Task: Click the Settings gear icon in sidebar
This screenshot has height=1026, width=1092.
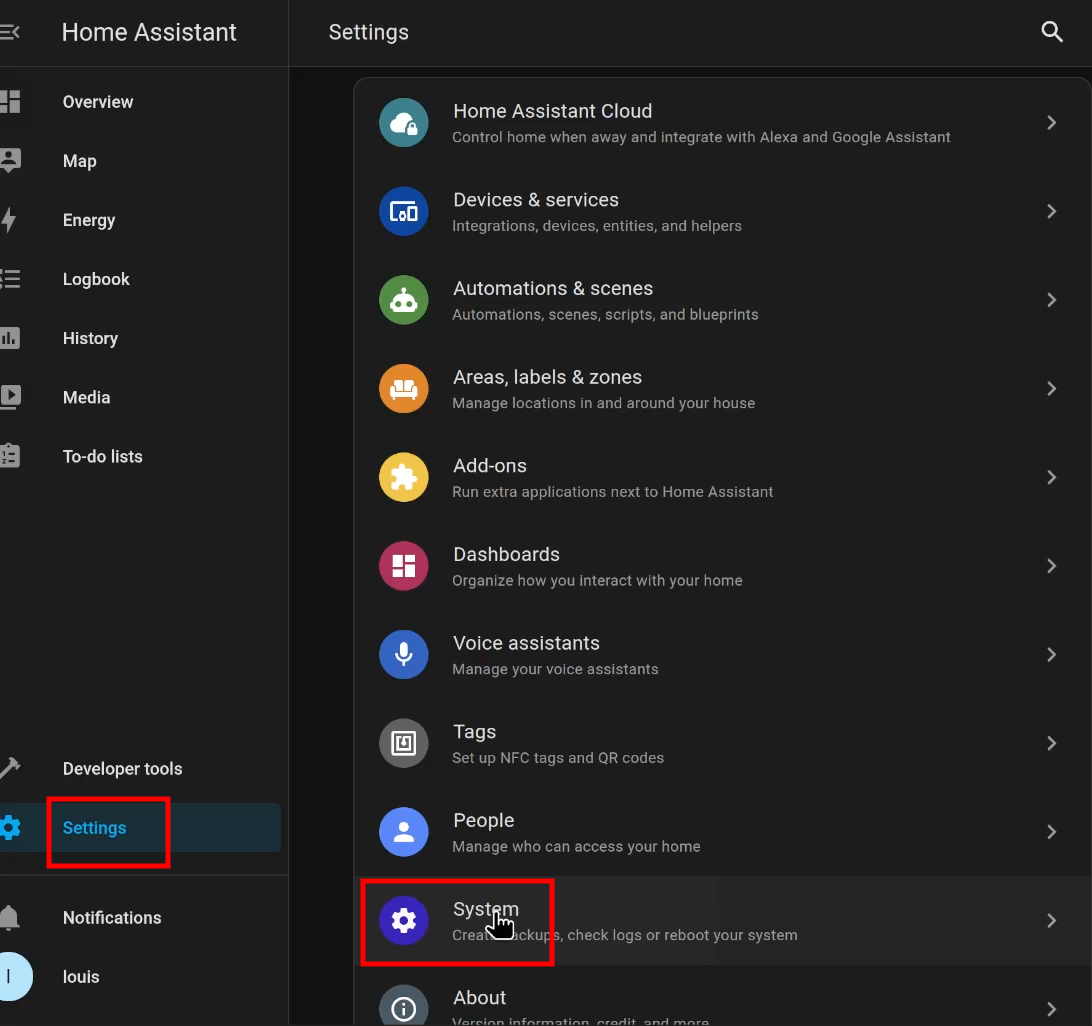Action: point(10,827)
